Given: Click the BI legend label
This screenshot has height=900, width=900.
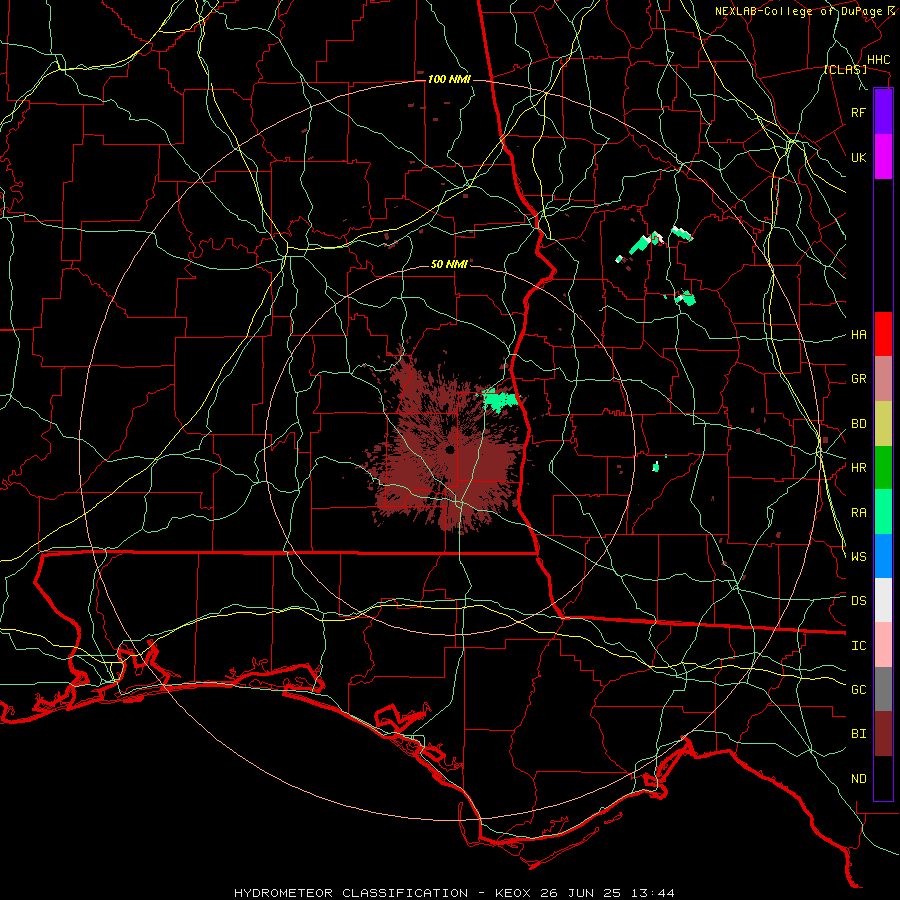Looking at the screenshot, I should point(858,734).
